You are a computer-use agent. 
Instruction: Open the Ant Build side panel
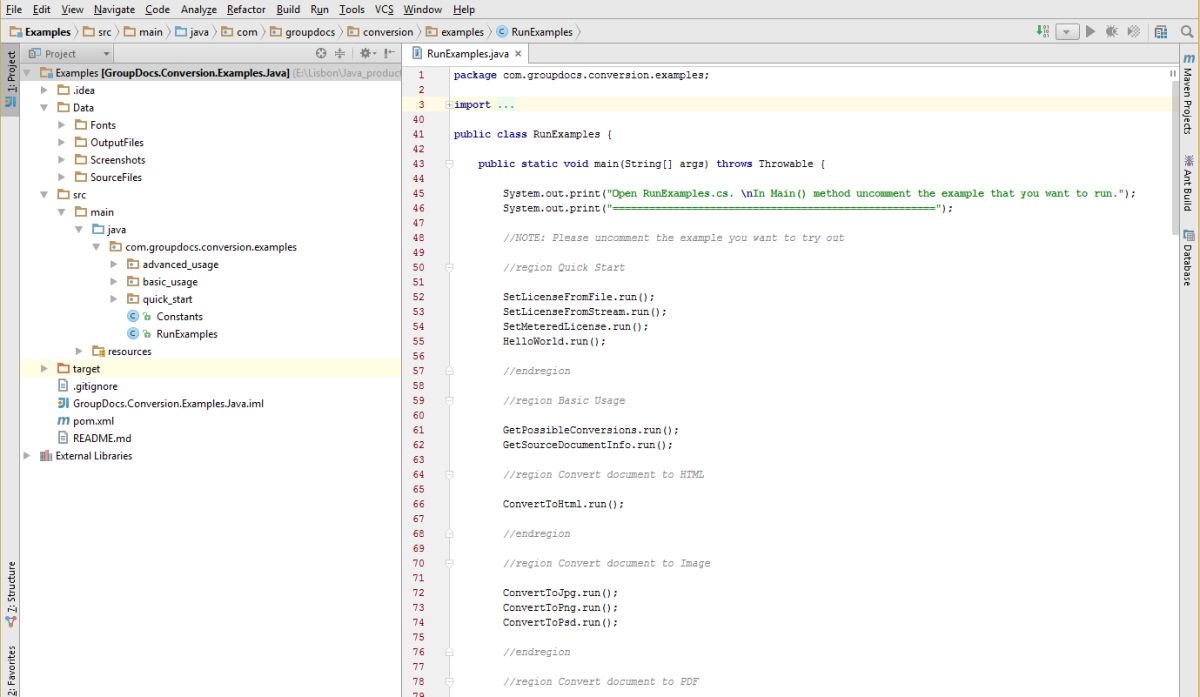(1188, 182)
